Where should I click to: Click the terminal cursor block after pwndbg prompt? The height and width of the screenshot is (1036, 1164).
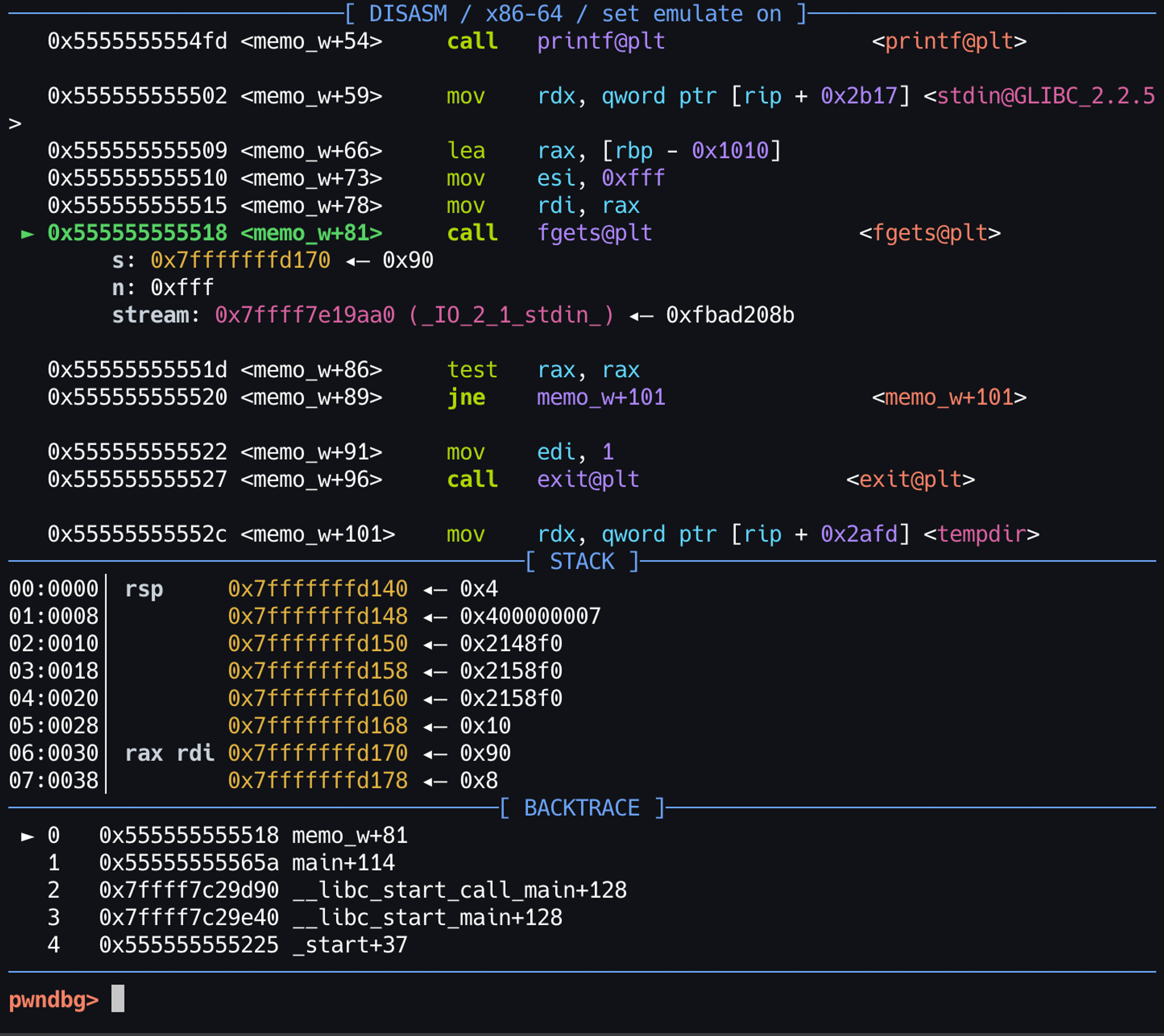[118, 998]
